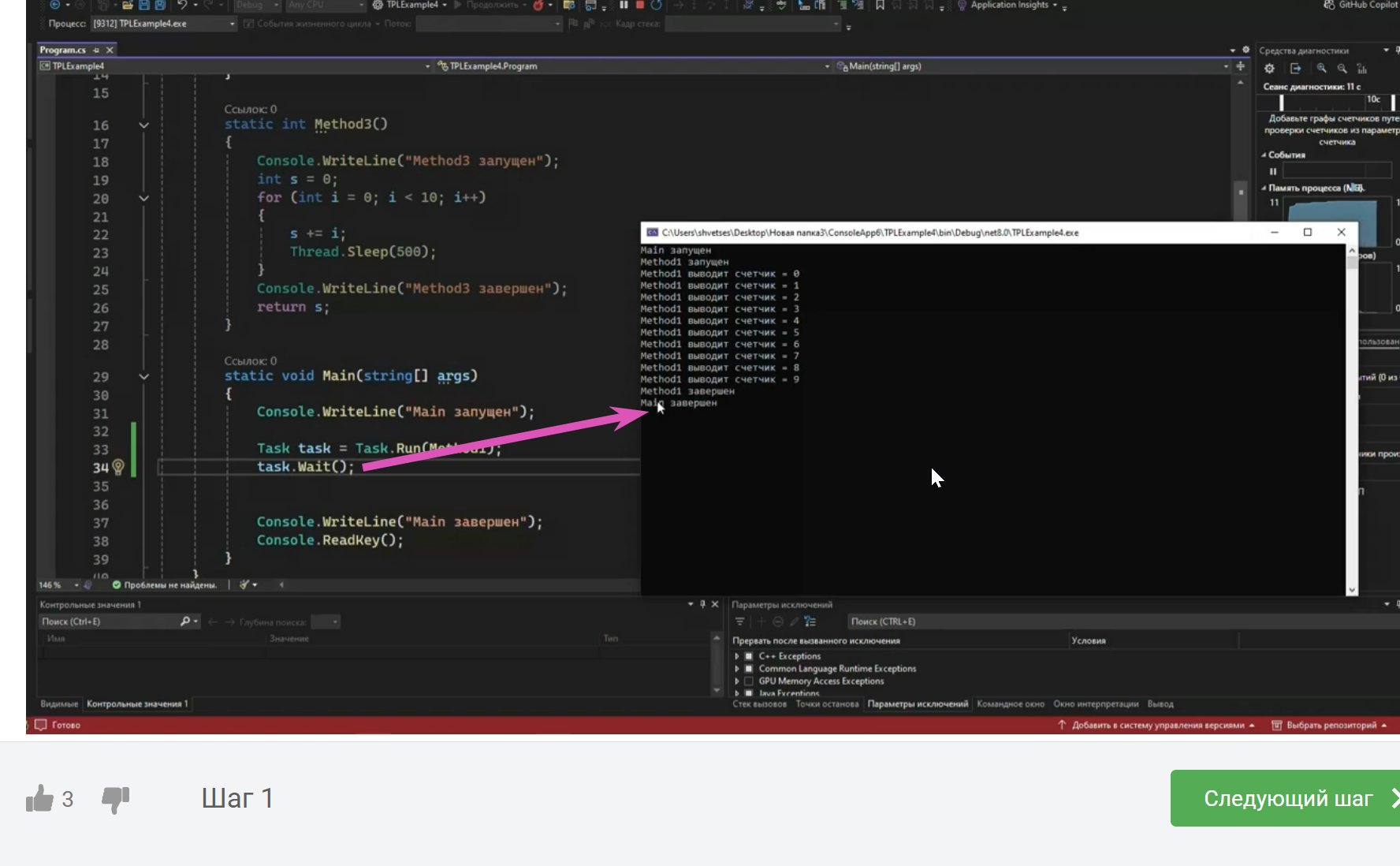1400x866 pixels.
Task: Switch to the Вывод tab
Action: point(1160,704)
